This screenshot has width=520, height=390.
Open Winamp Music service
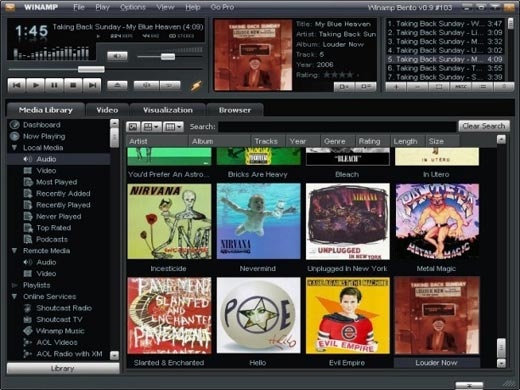60,331
